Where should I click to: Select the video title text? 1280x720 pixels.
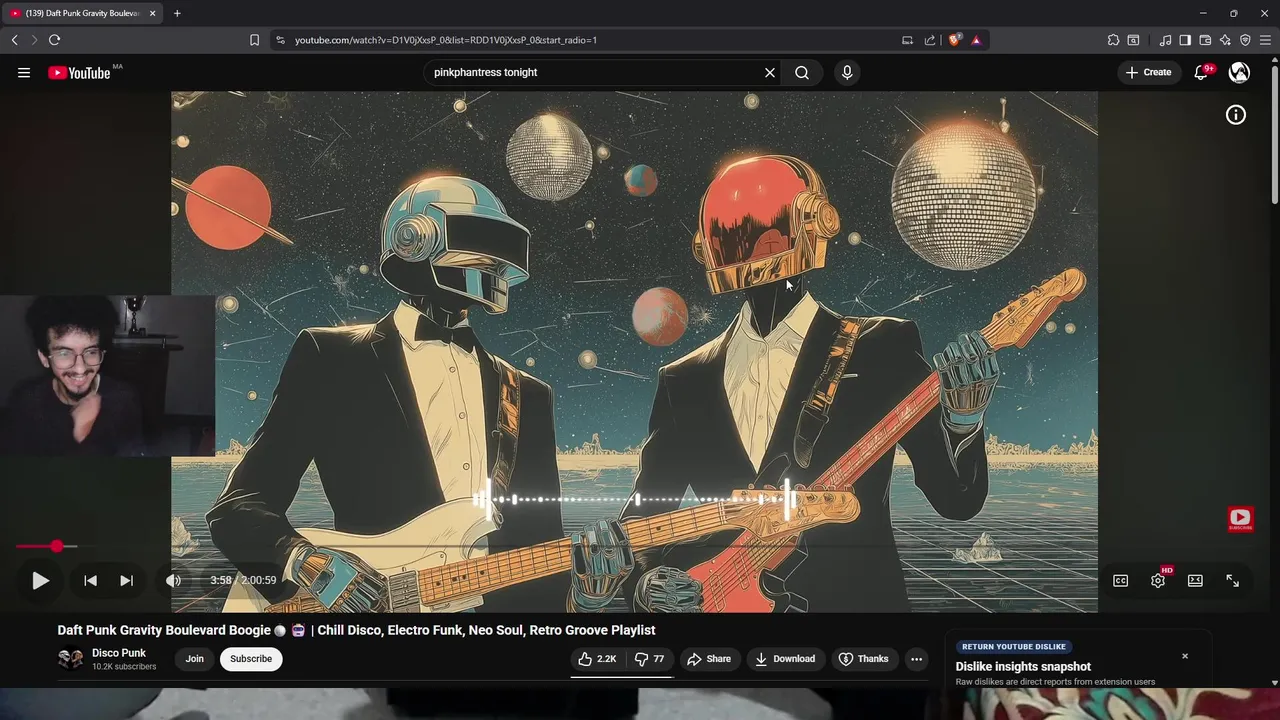coord(356,630)
